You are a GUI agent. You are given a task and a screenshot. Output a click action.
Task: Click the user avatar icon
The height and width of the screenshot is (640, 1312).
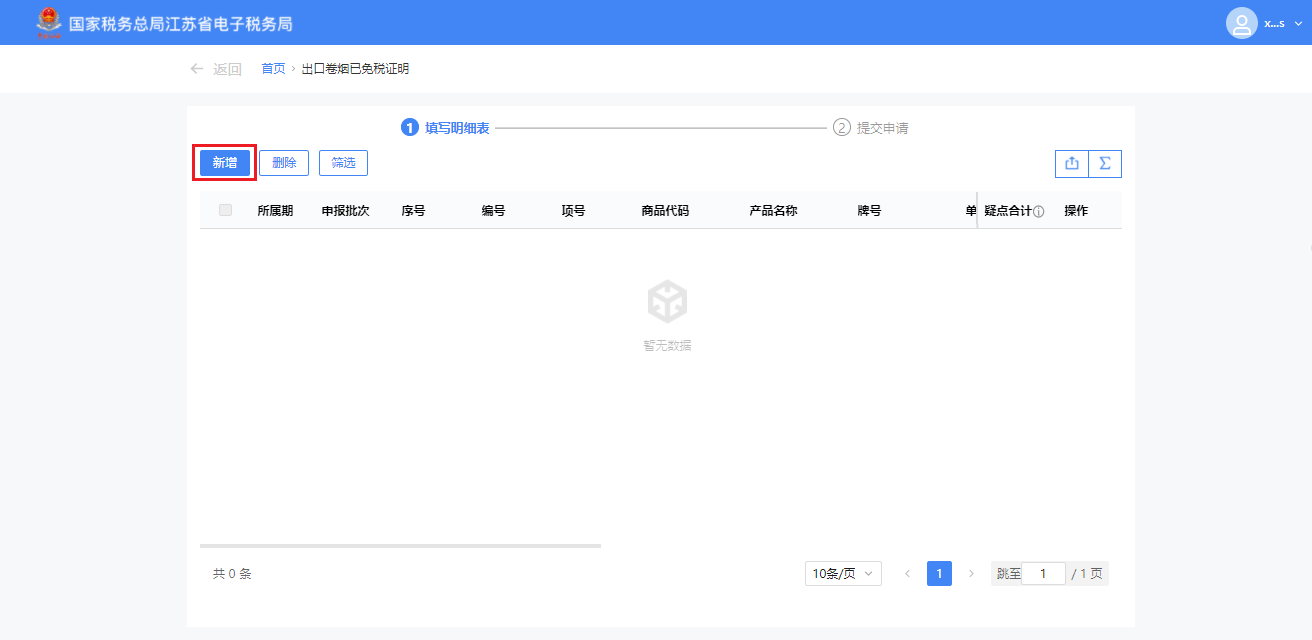[1241, 23]
